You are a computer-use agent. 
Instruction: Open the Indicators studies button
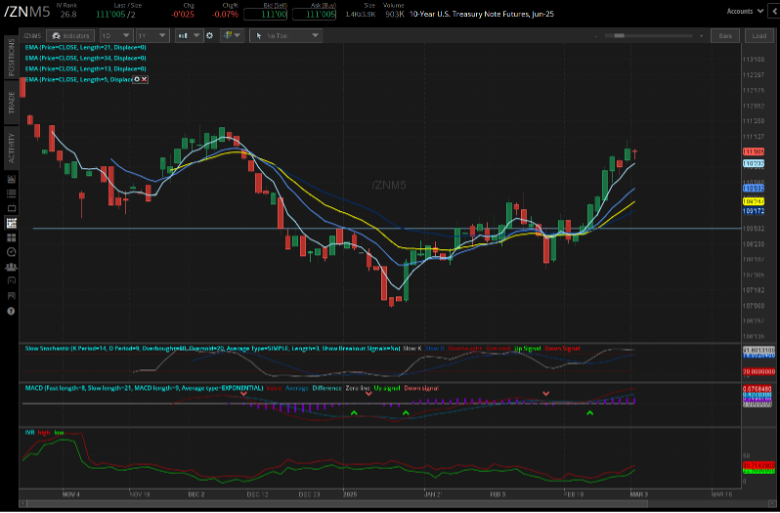tap(70, 36)
